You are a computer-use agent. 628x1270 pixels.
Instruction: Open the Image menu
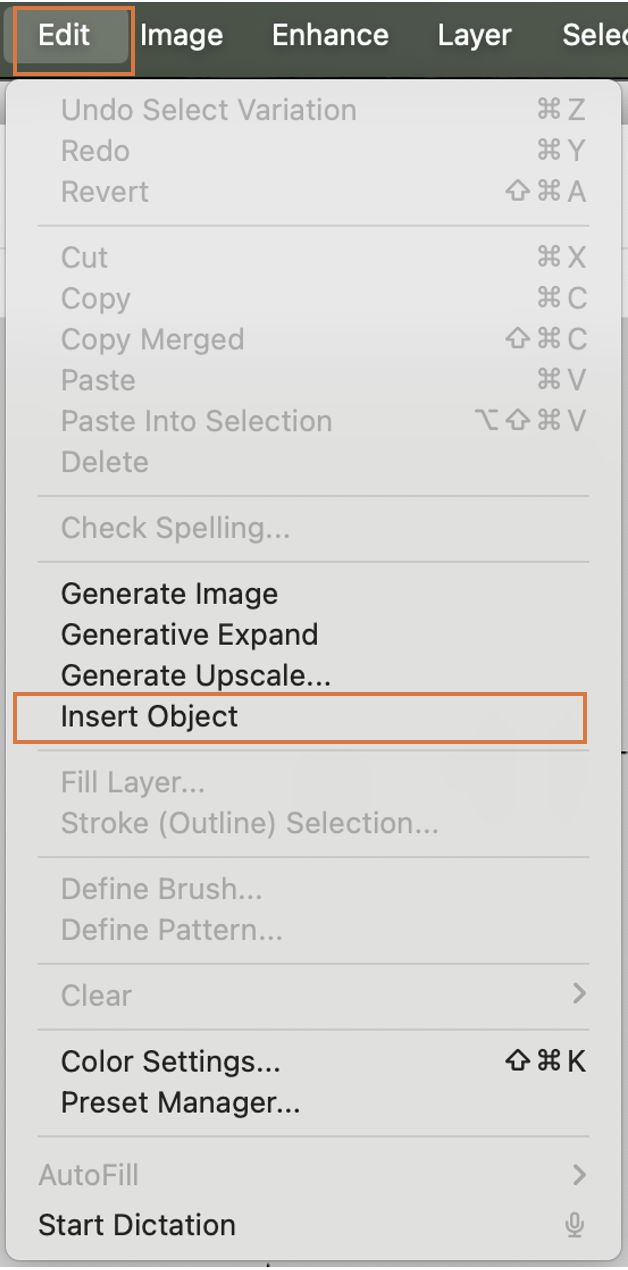(x=181, y=36)
